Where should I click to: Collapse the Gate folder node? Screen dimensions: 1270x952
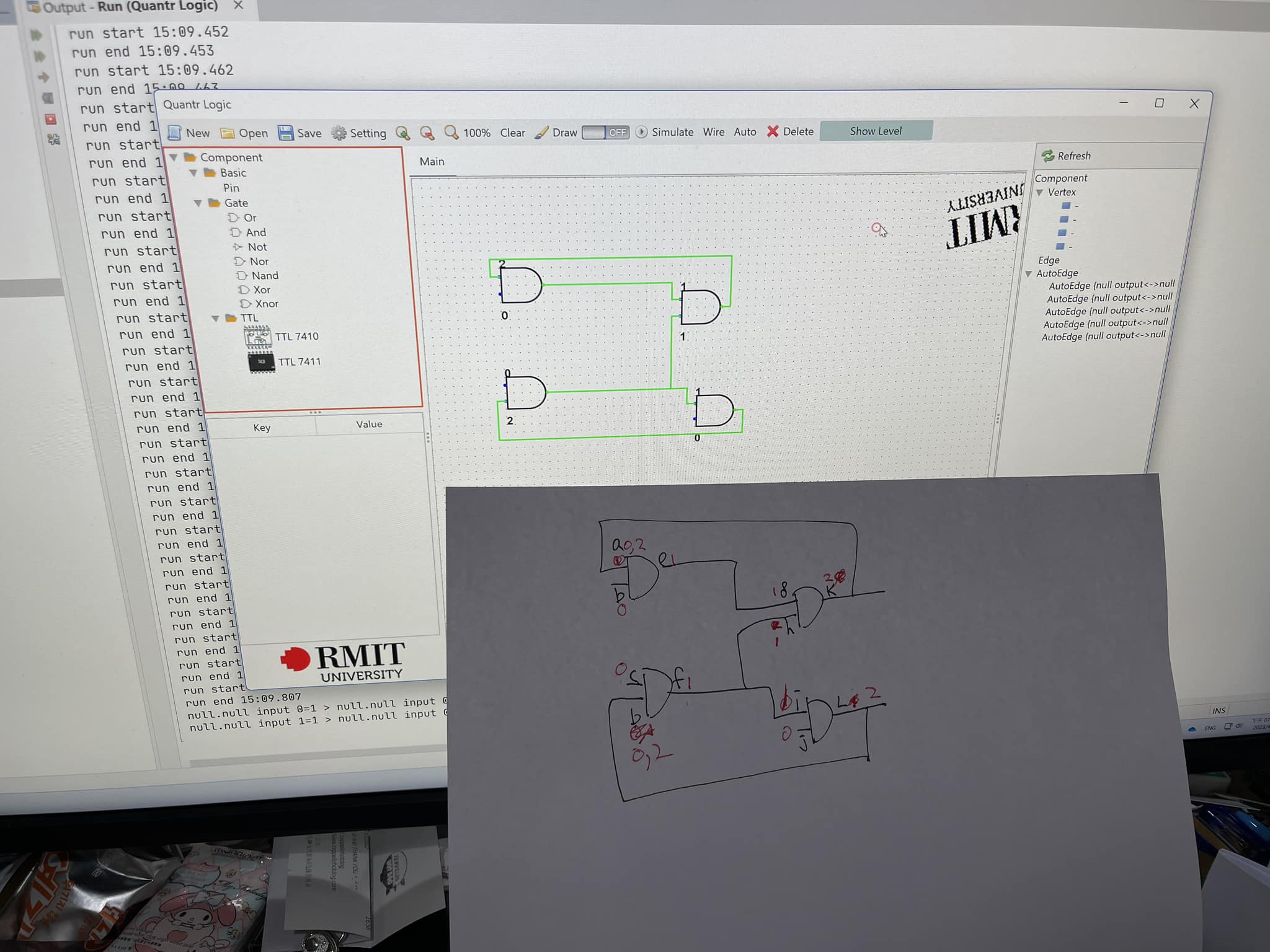click(x=198, y=203)
